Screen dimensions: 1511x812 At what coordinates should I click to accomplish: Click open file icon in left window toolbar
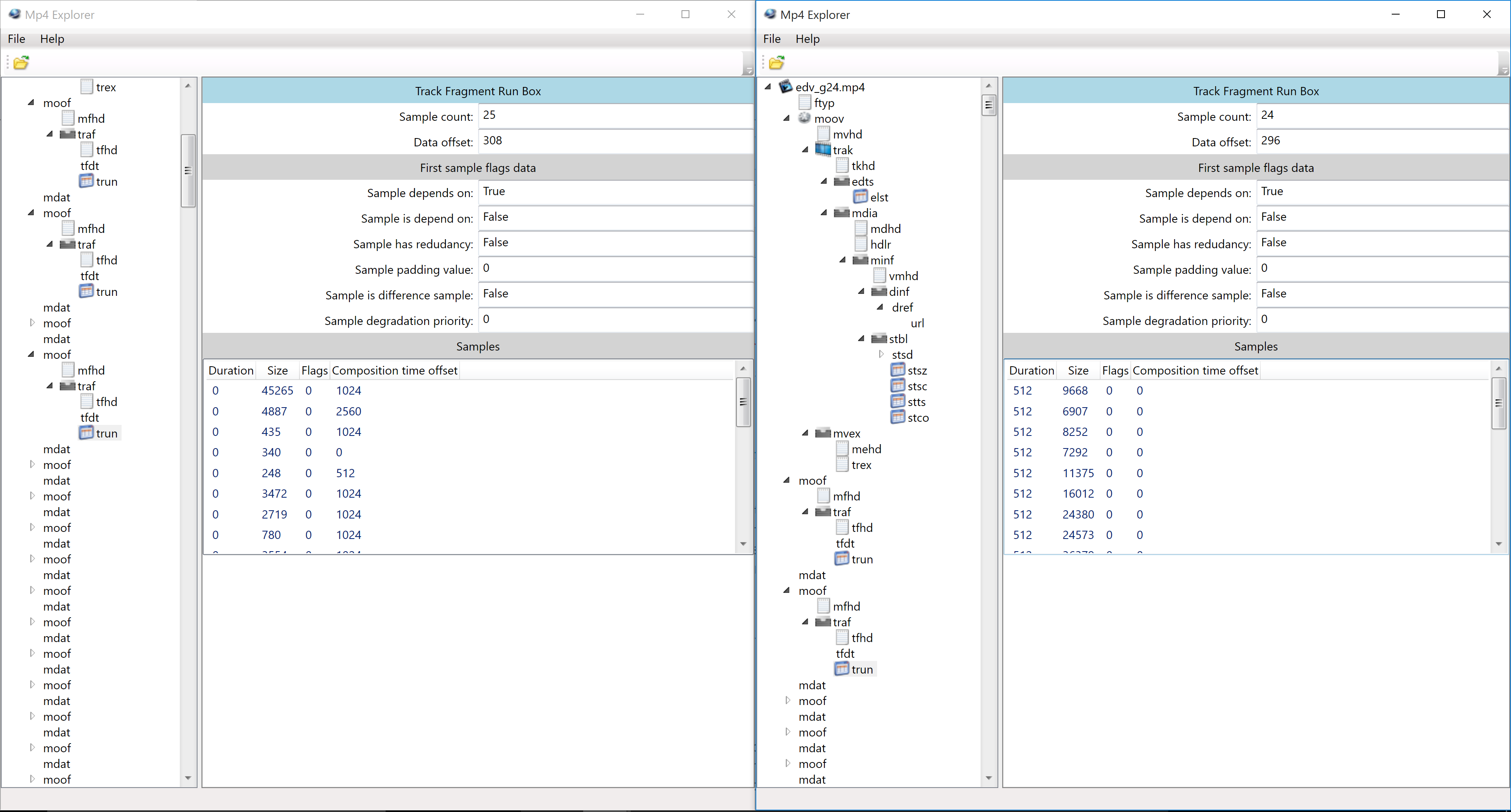point(21,63)
